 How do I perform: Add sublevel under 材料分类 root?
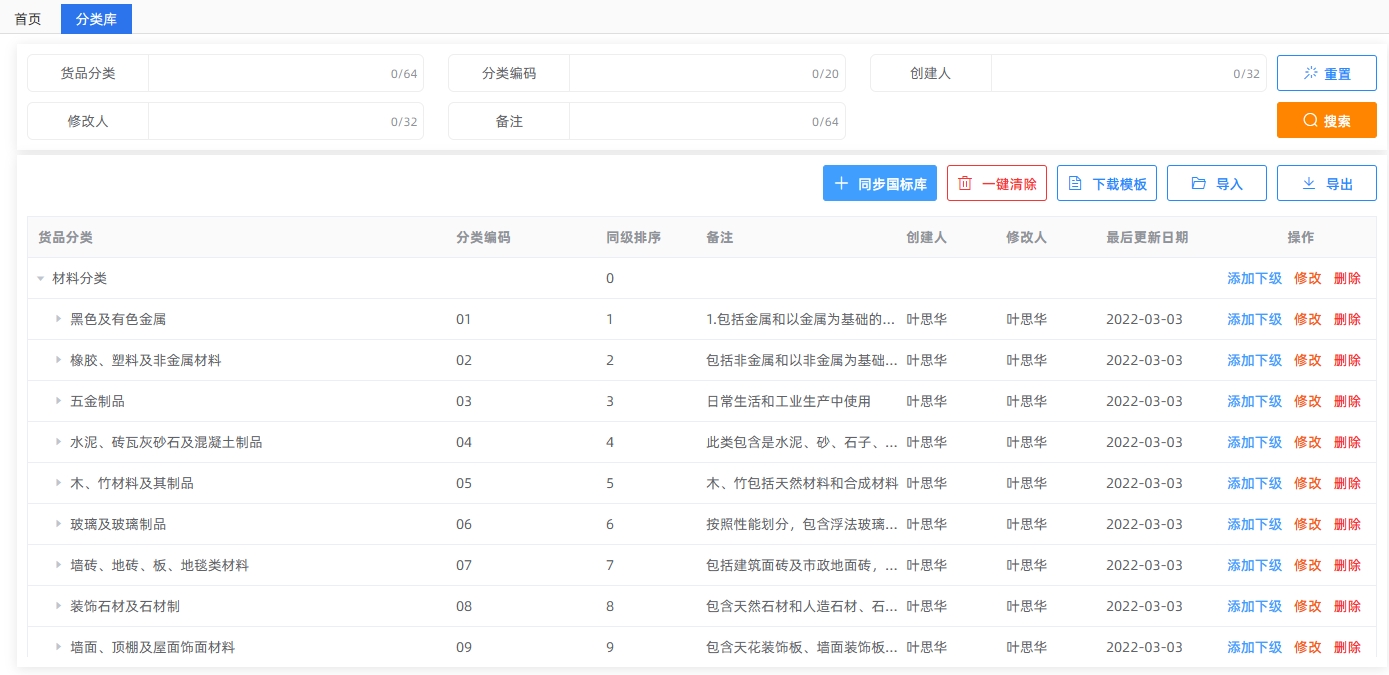1254,279
